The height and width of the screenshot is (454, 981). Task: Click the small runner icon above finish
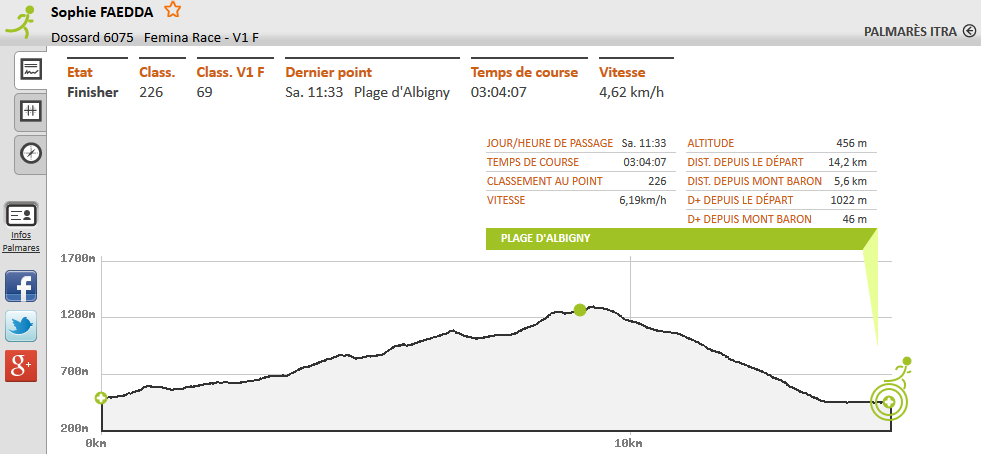click(905, 364)
